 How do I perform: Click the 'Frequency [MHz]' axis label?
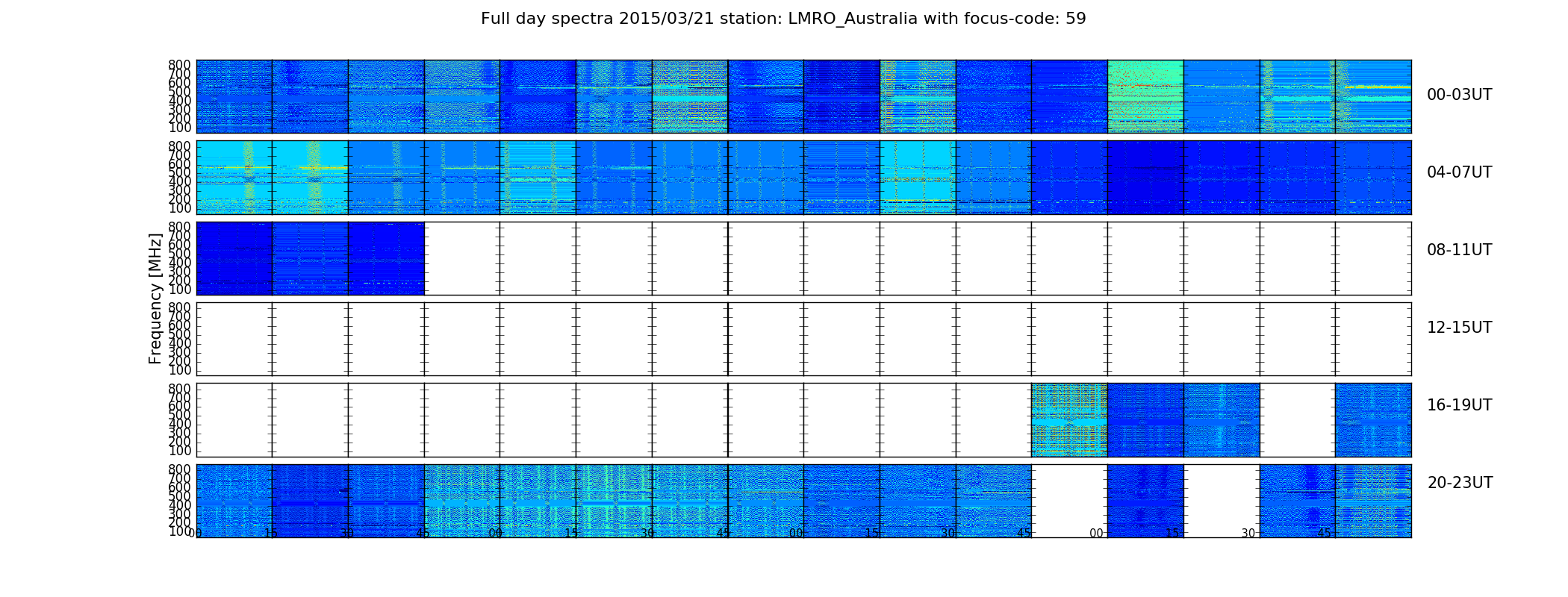pos(155,298)
